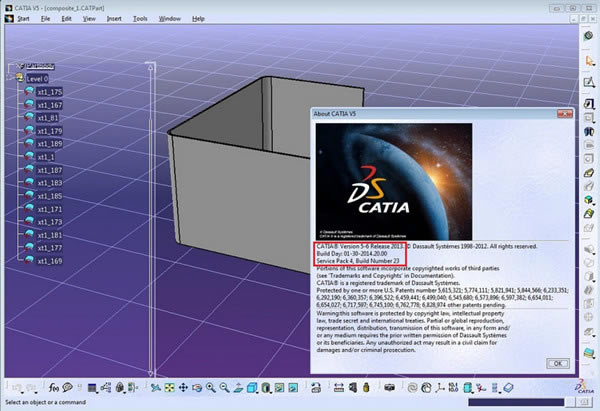
Task: Open the Start menu
Action: click(x=23, y=18)
